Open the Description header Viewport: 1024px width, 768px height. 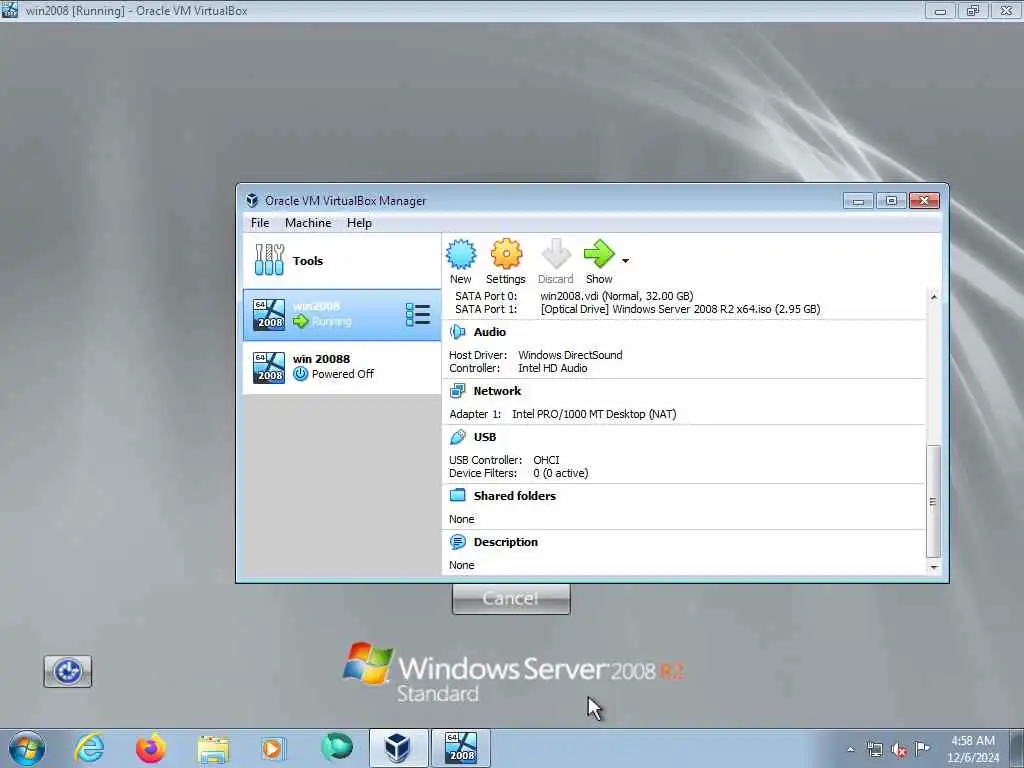505,542
